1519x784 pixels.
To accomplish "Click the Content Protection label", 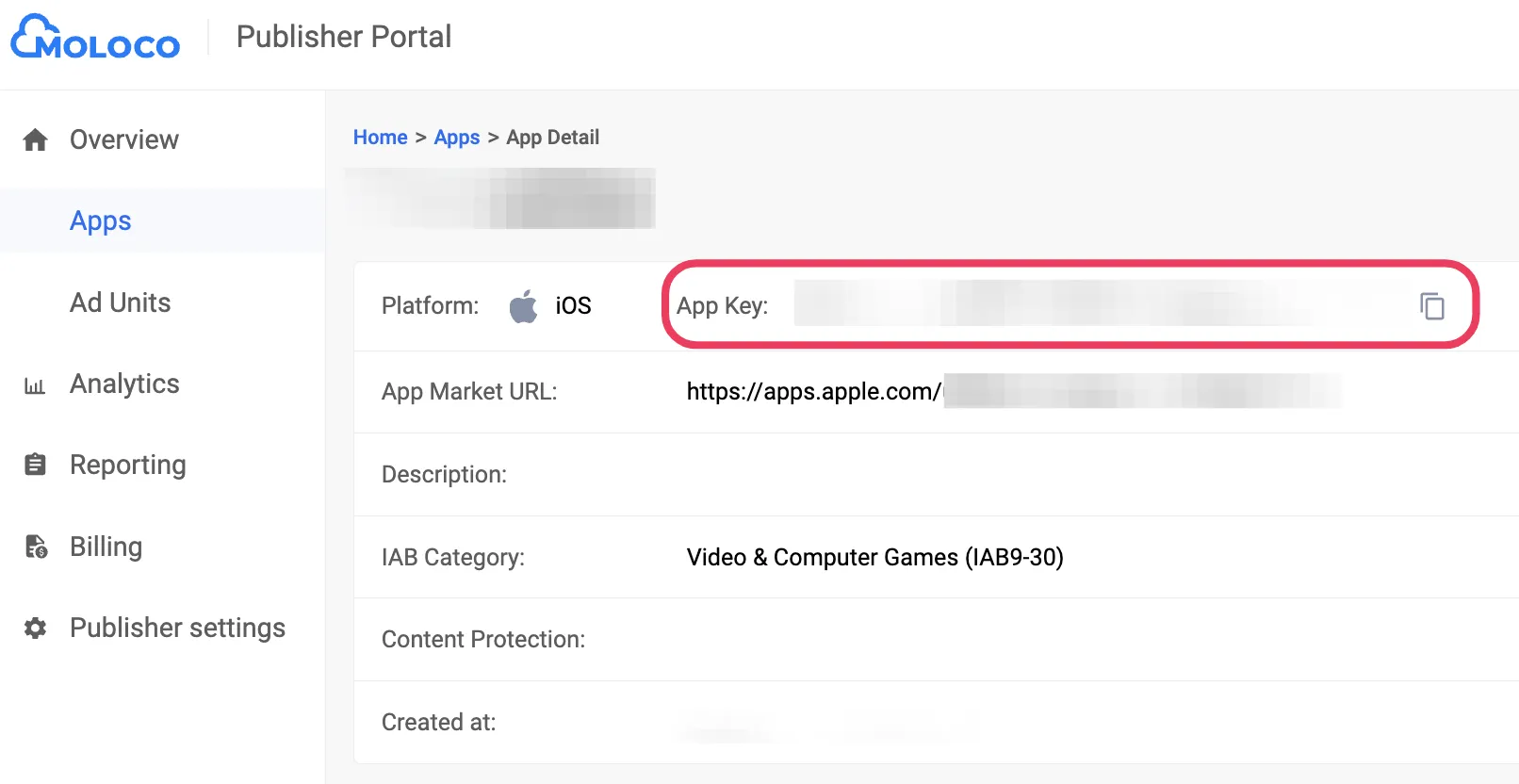I will (x=483, y=639).
